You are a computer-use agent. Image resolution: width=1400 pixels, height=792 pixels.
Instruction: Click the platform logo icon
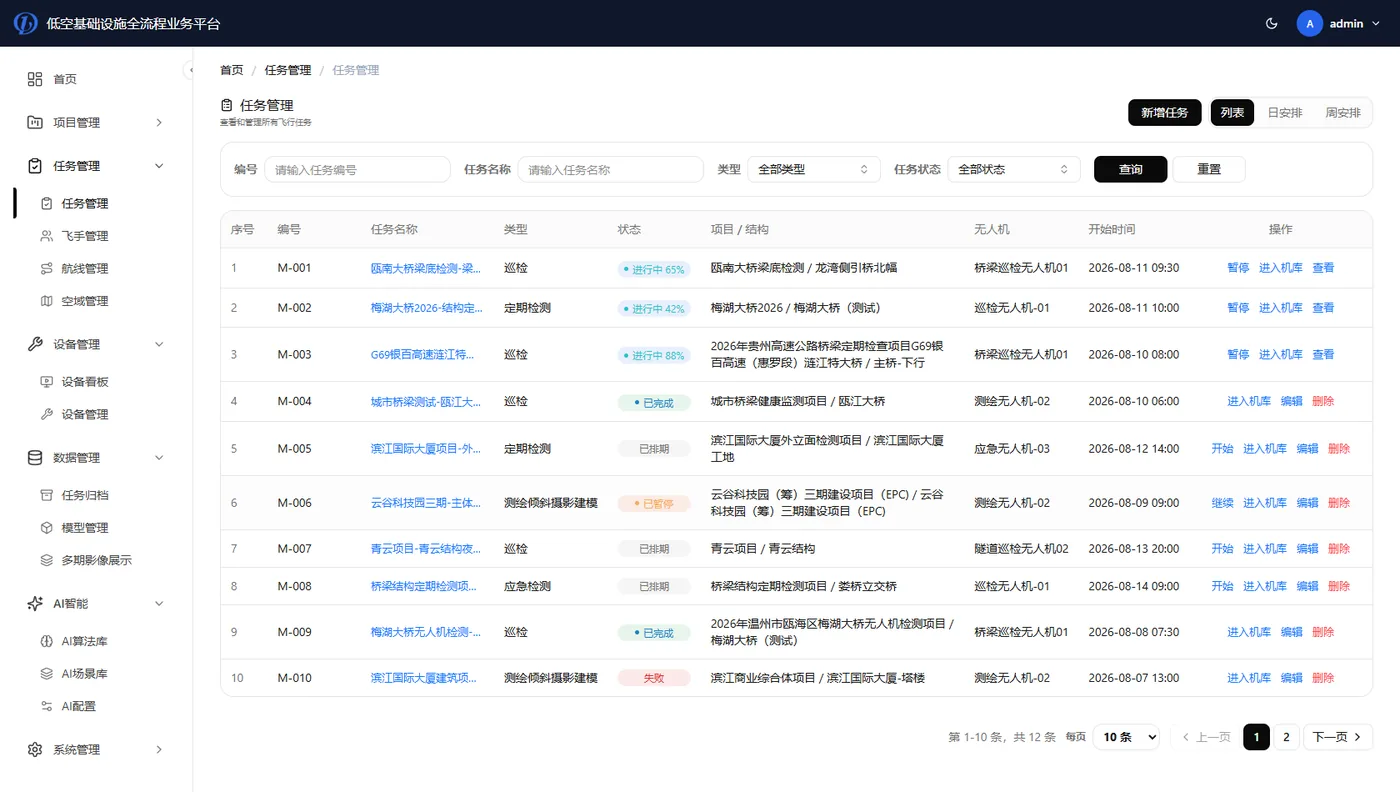(x=26, y=23)
